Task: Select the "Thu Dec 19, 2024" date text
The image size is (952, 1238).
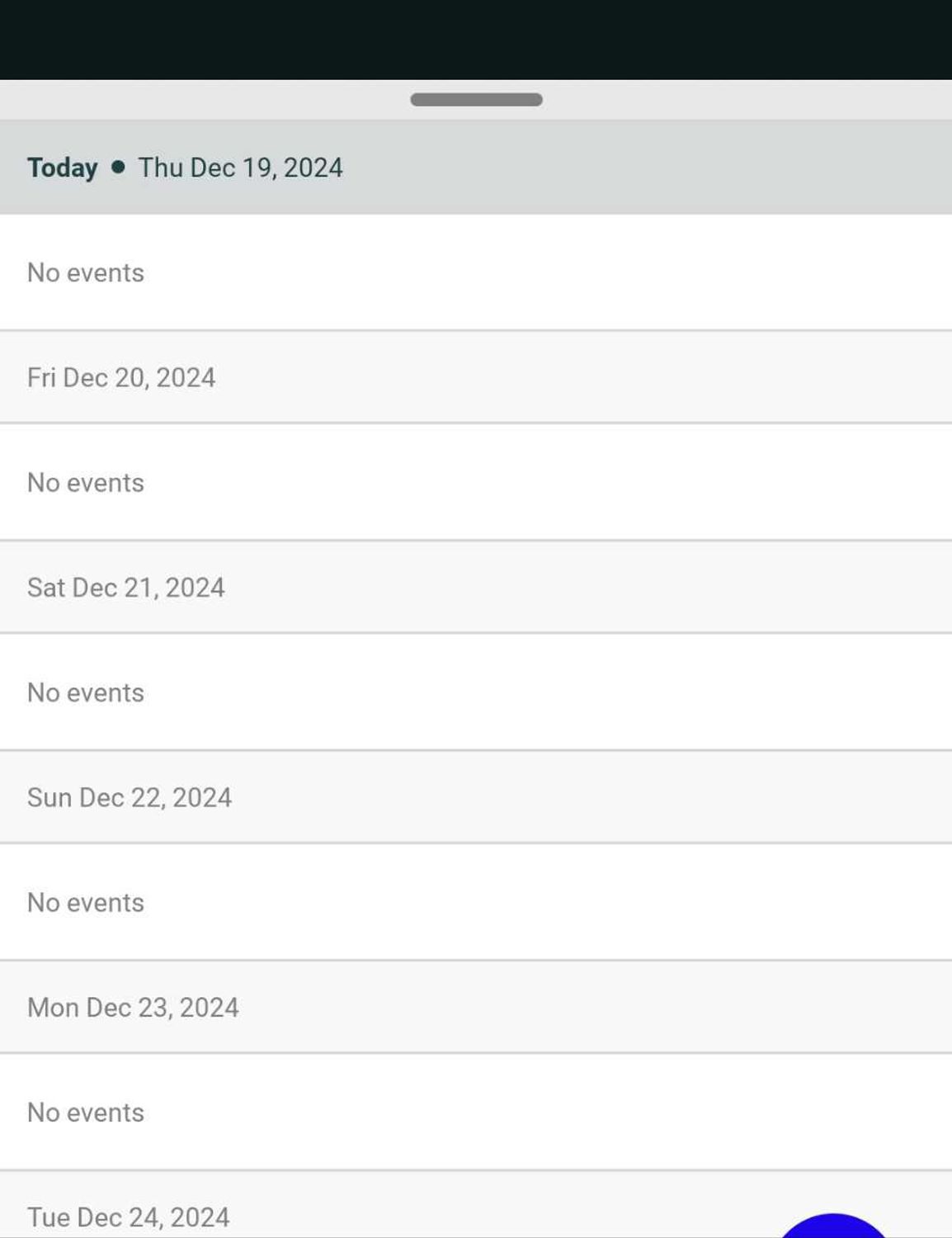Action: 240,168
